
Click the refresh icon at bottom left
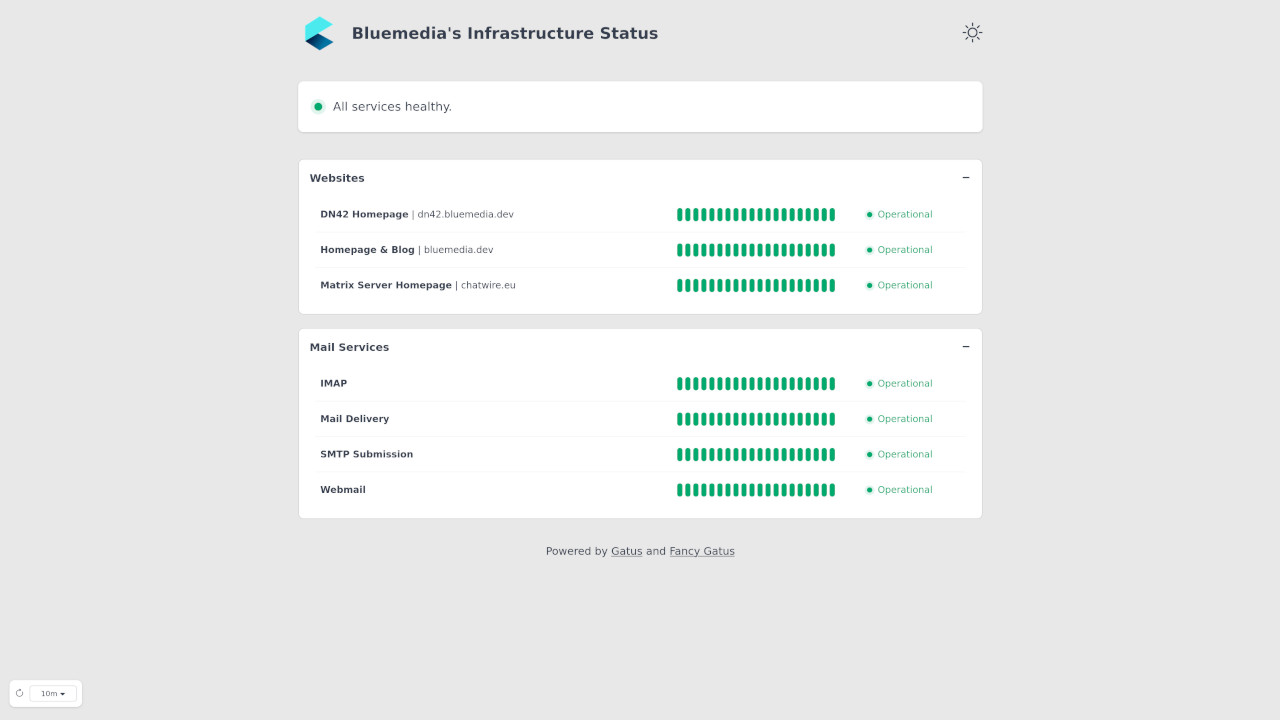pos(19,693)
